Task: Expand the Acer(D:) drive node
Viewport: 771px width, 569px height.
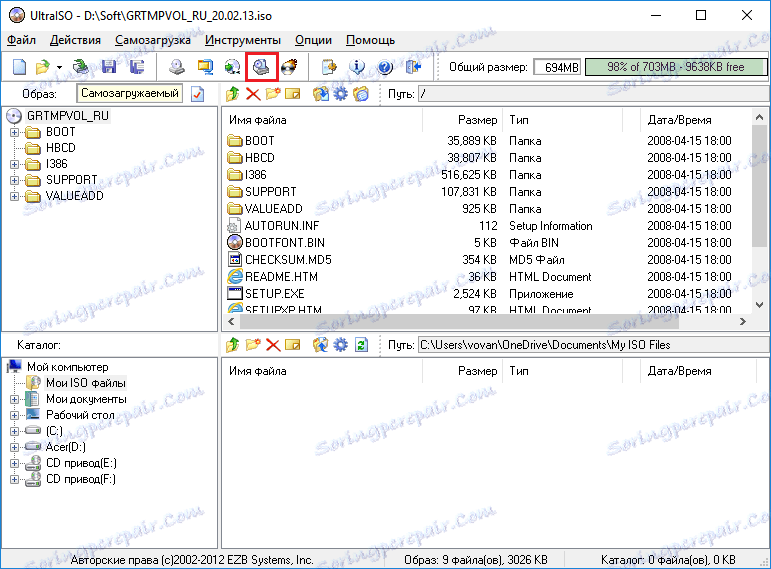Action: 14,447
